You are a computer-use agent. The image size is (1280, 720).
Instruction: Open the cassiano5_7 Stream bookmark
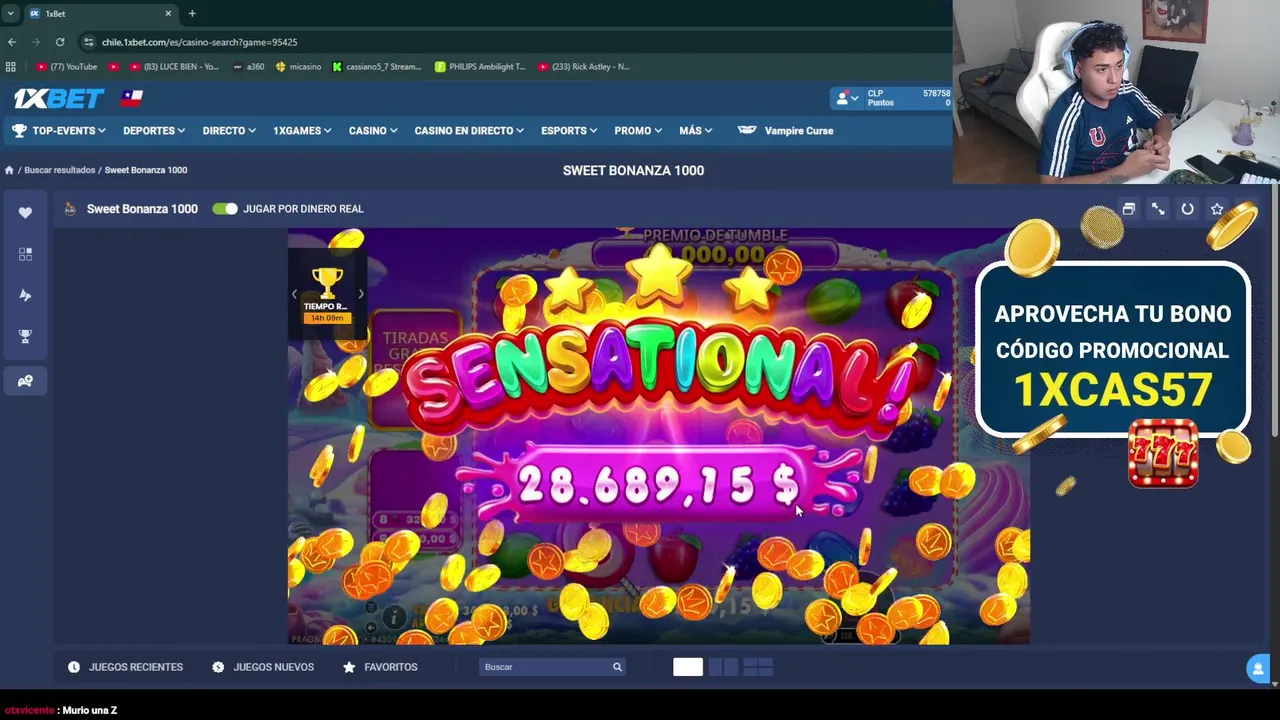pos(377,67)
